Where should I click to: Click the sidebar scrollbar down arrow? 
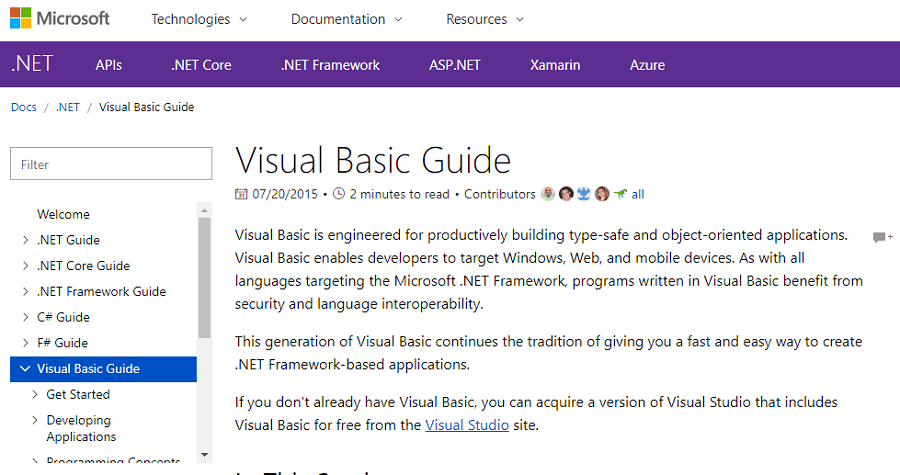coord(204,455)
